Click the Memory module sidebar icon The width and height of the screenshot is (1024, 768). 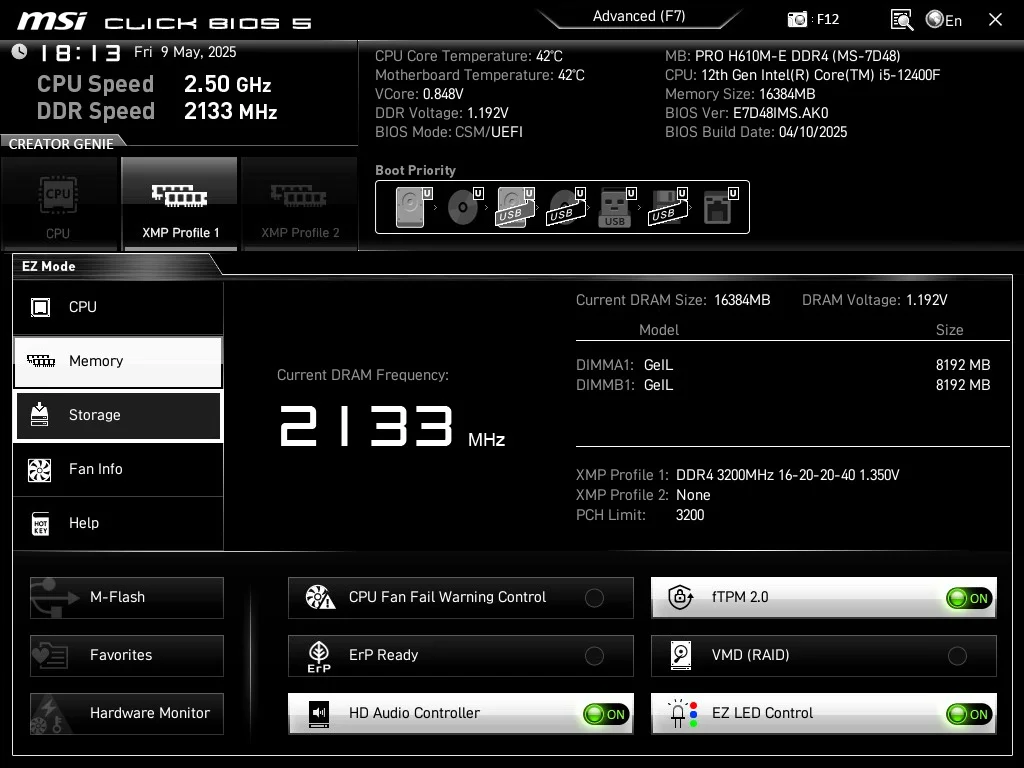[x=40, y=361]
